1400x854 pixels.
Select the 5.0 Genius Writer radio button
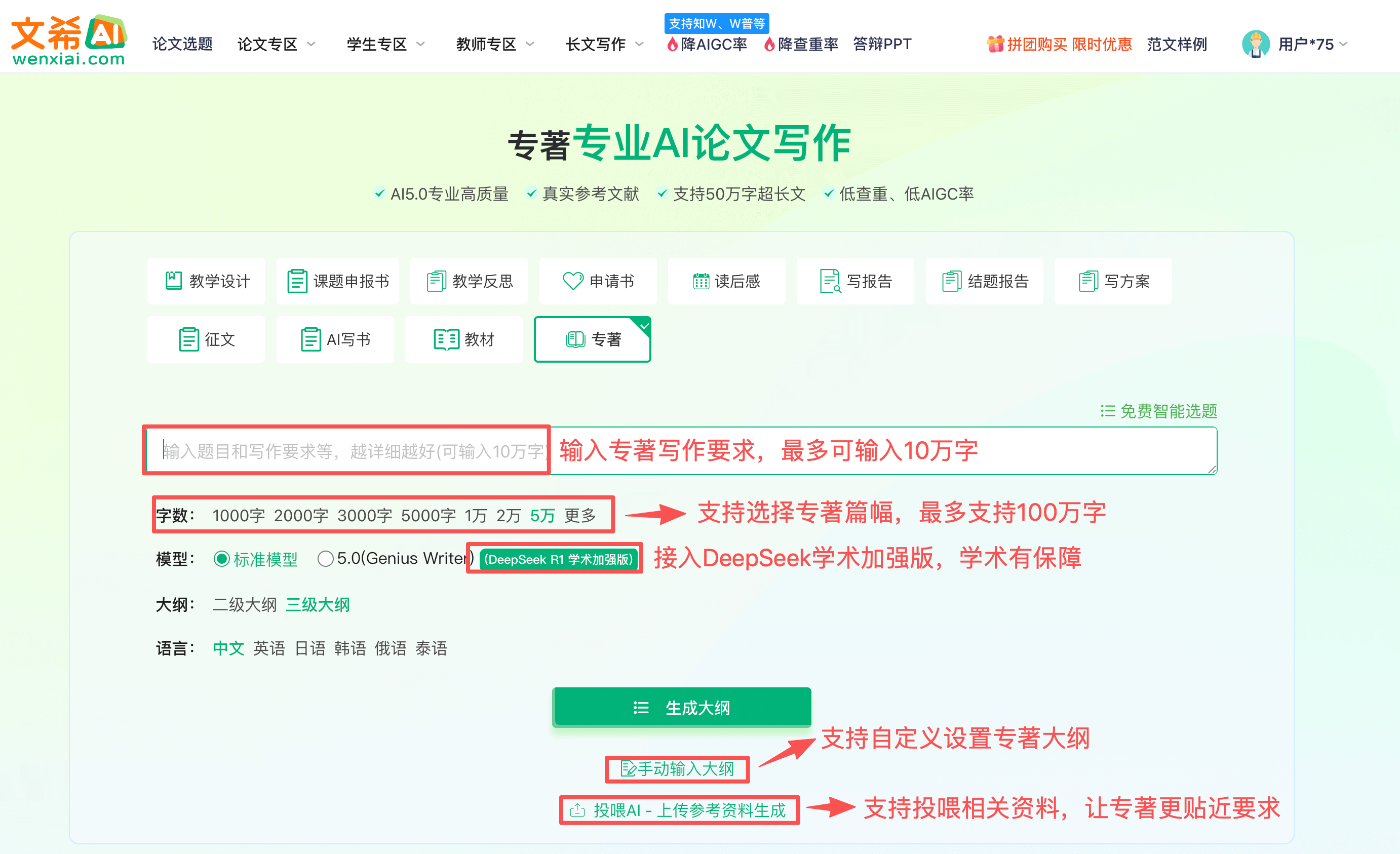pos(325,559)
